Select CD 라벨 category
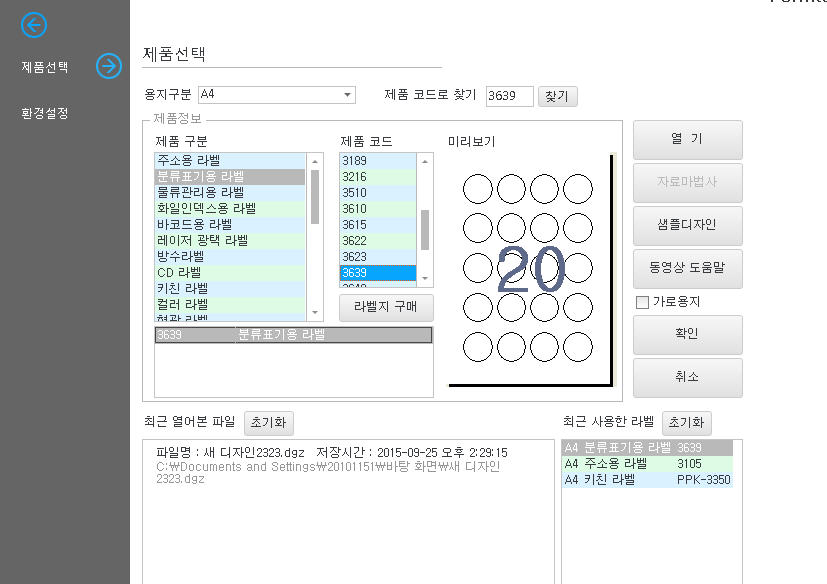The height and width of the screenshot is (584, 827). click(230, 272)
